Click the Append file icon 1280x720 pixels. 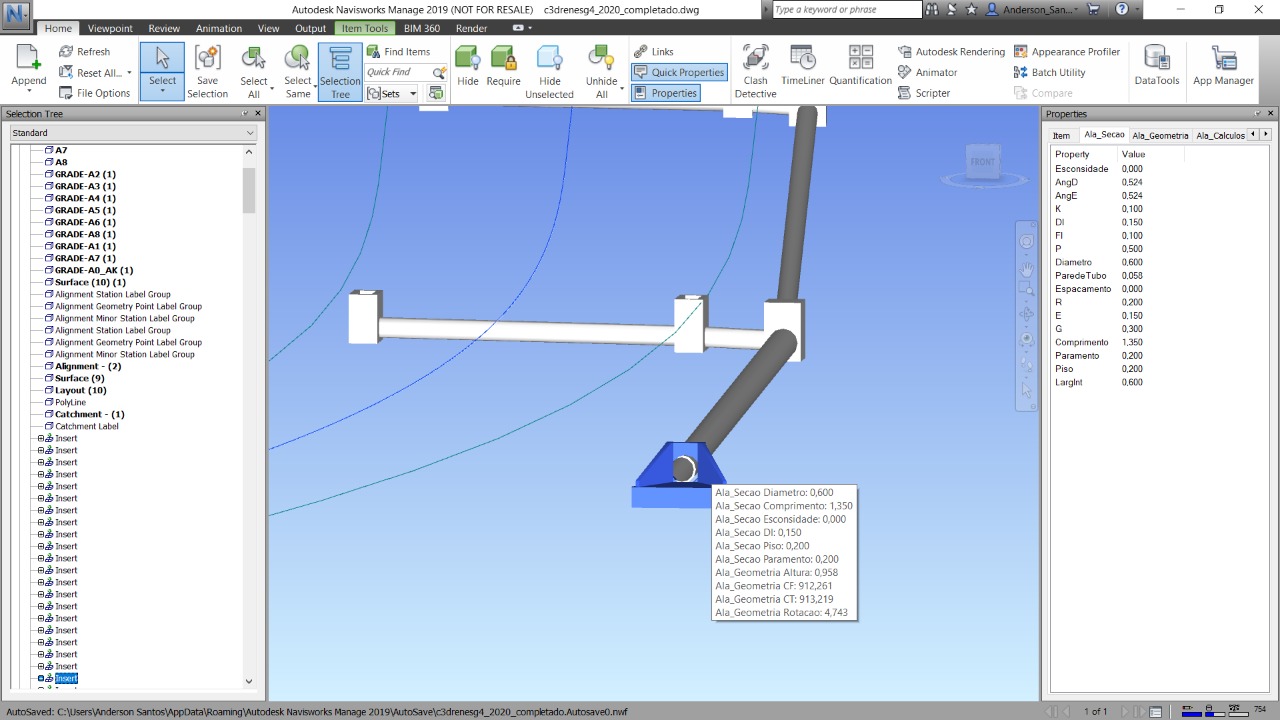[28, 58]
